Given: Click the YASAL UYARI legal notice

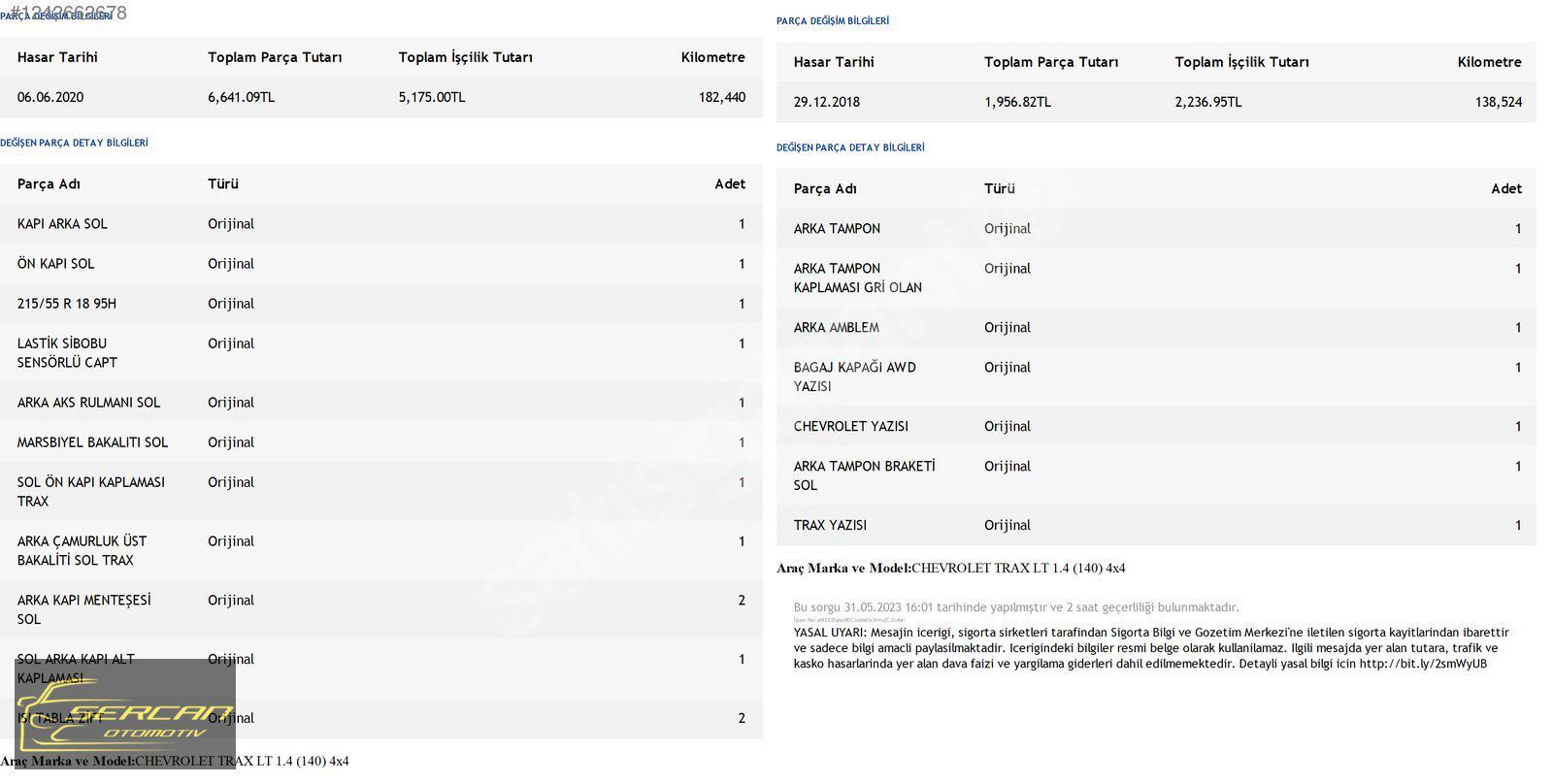Looking at the screenshot, I should point(1151,648).
